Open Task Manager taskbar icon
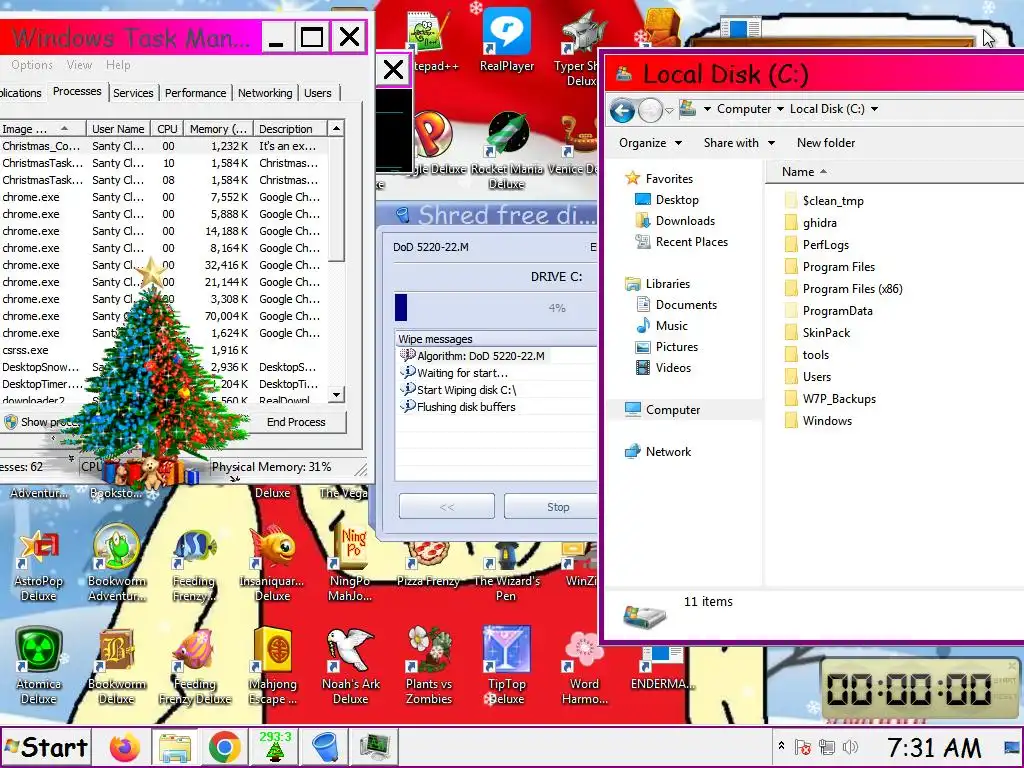1024x768 pixels. 375,747
